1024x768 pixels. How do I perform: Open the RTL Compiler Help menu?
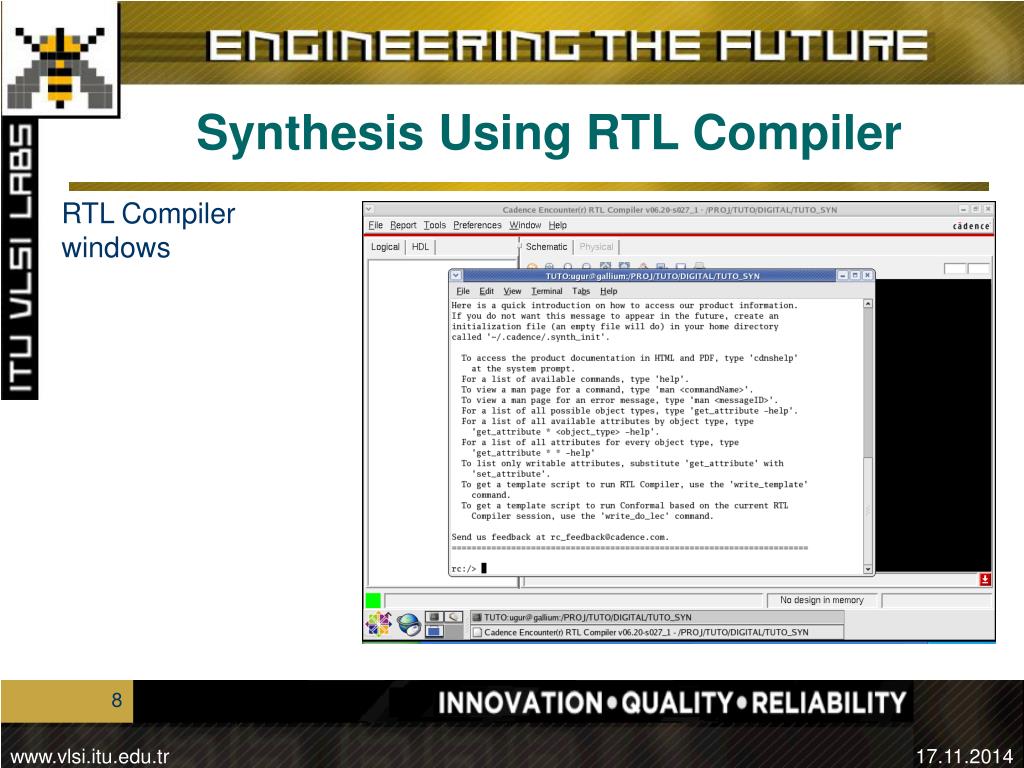[x=558, y=225]
